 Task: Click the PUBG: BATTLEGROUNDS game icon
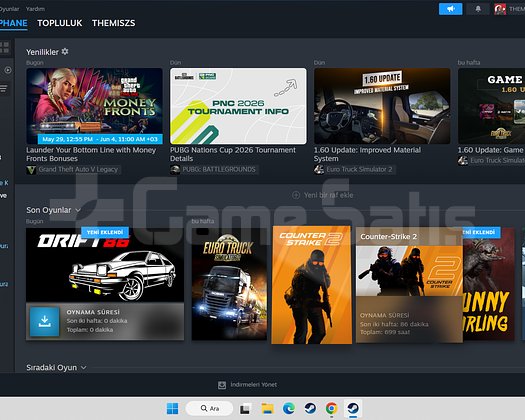(x=175, y=170)
